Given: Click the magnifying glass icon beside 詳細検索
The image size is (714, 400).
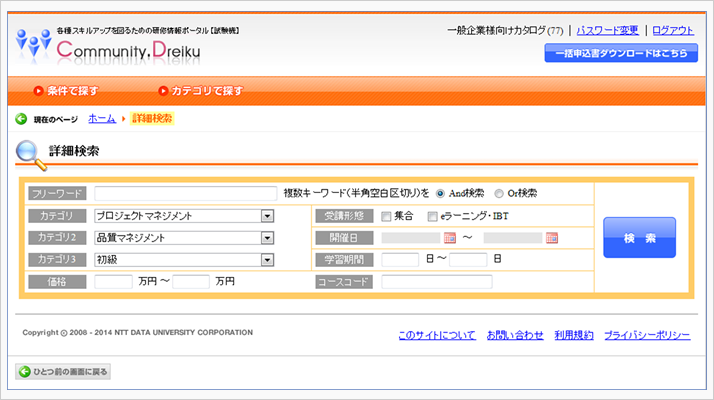Looking at the screenshot, I should pos(31,155).
